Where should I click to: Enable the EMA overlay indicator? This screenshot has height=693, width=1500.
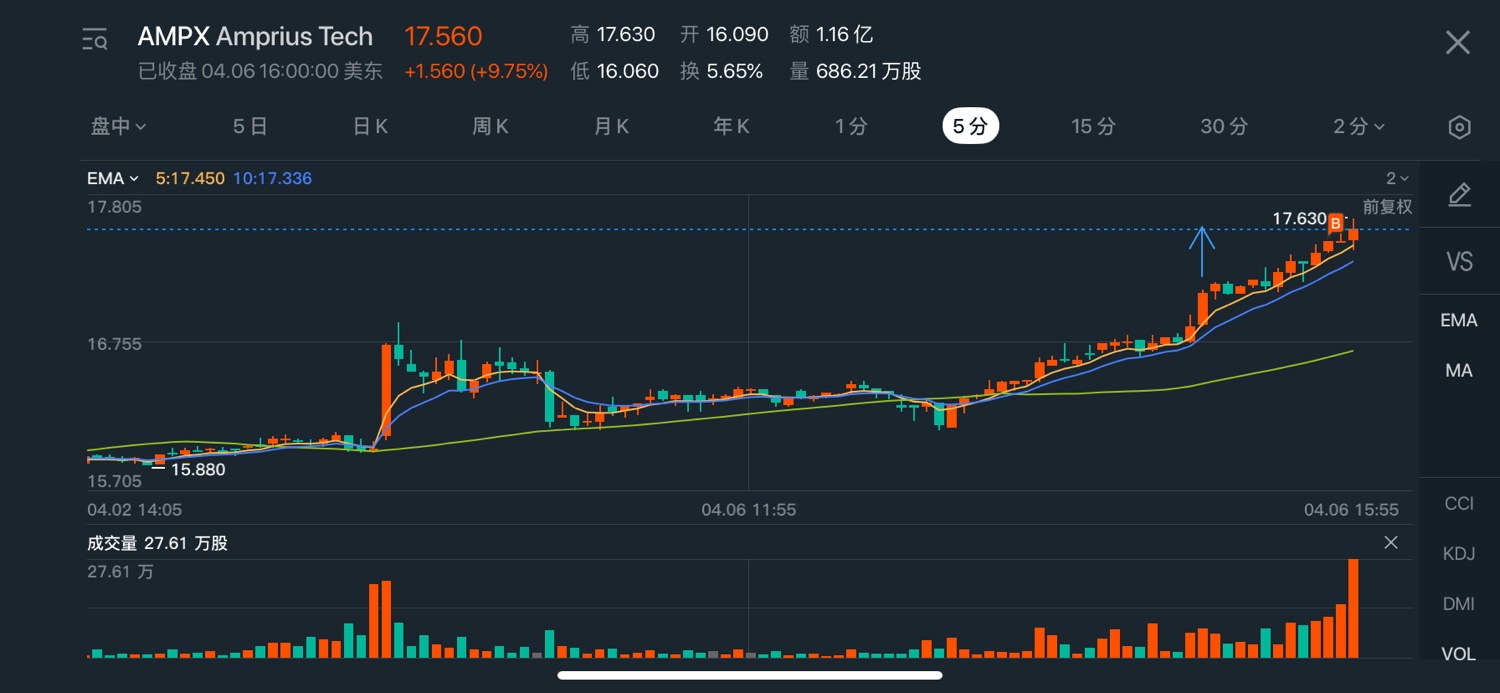click(1458, 320)
